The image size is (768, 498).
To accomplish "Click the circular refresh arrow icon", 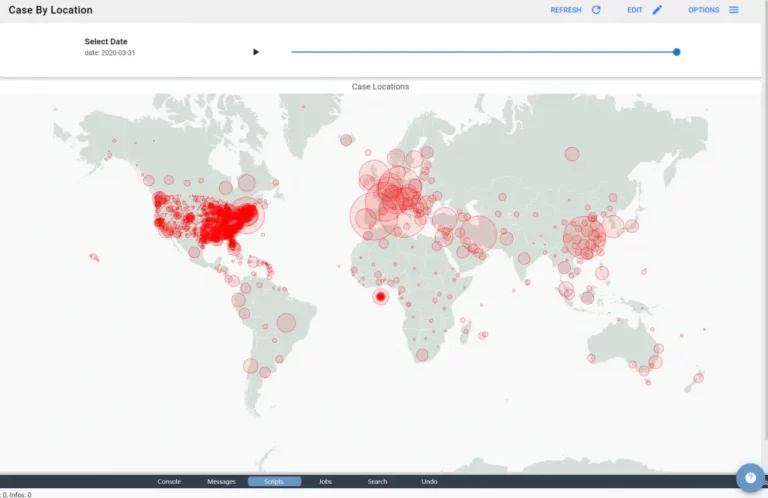I will 596,10.
